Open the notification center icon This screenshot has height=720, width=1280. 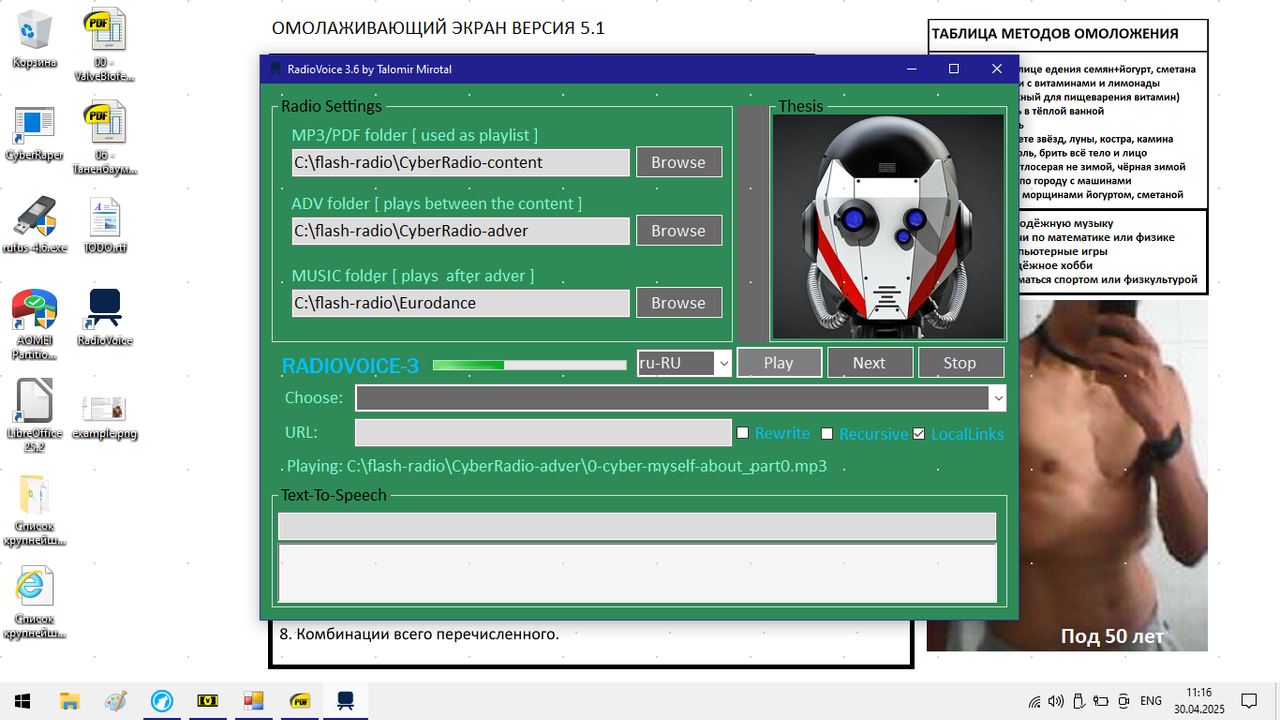pos(1249,701)
